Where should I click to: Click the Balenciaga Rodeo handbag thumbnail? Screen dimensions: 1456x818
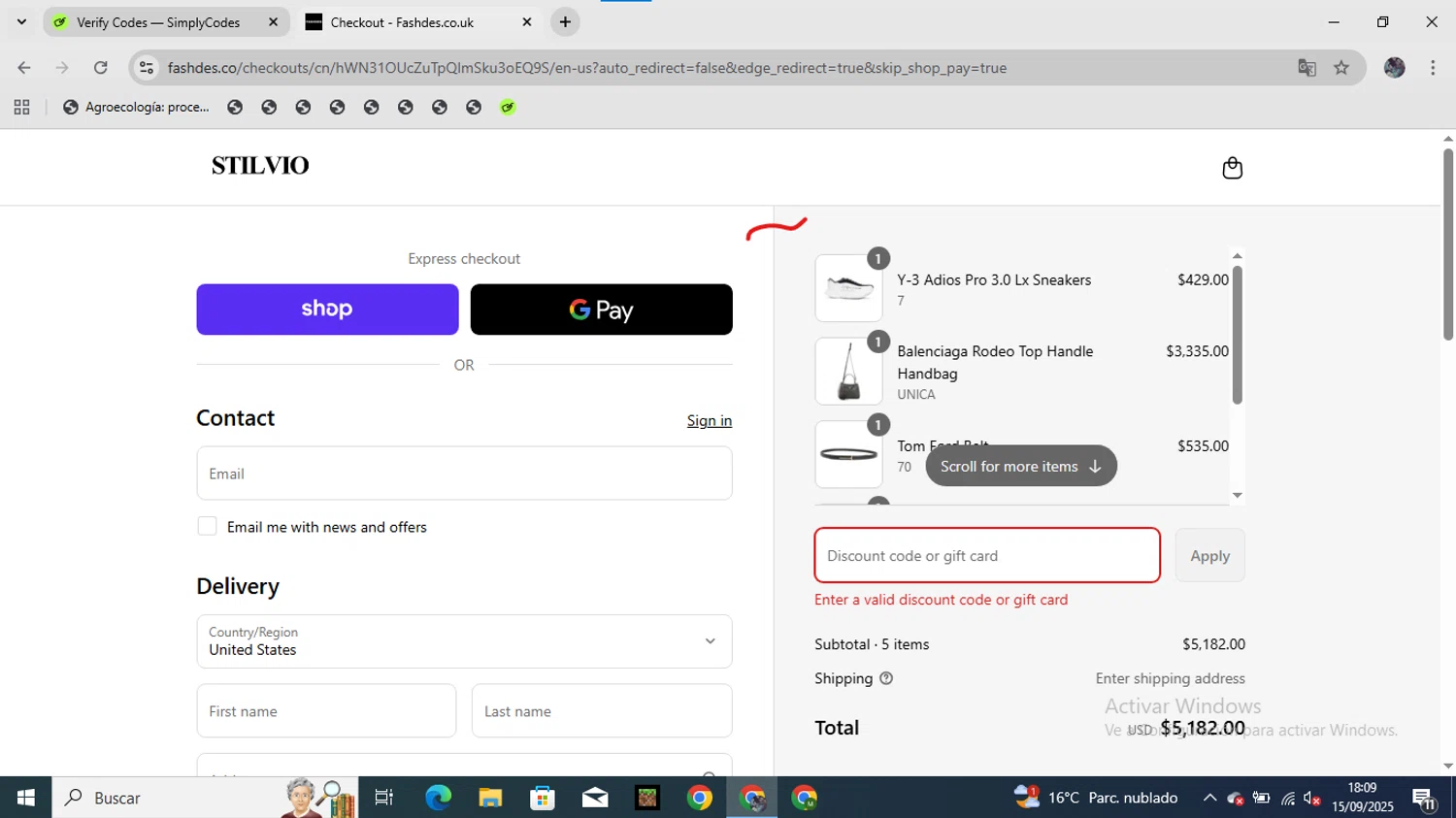pos(848,371)
